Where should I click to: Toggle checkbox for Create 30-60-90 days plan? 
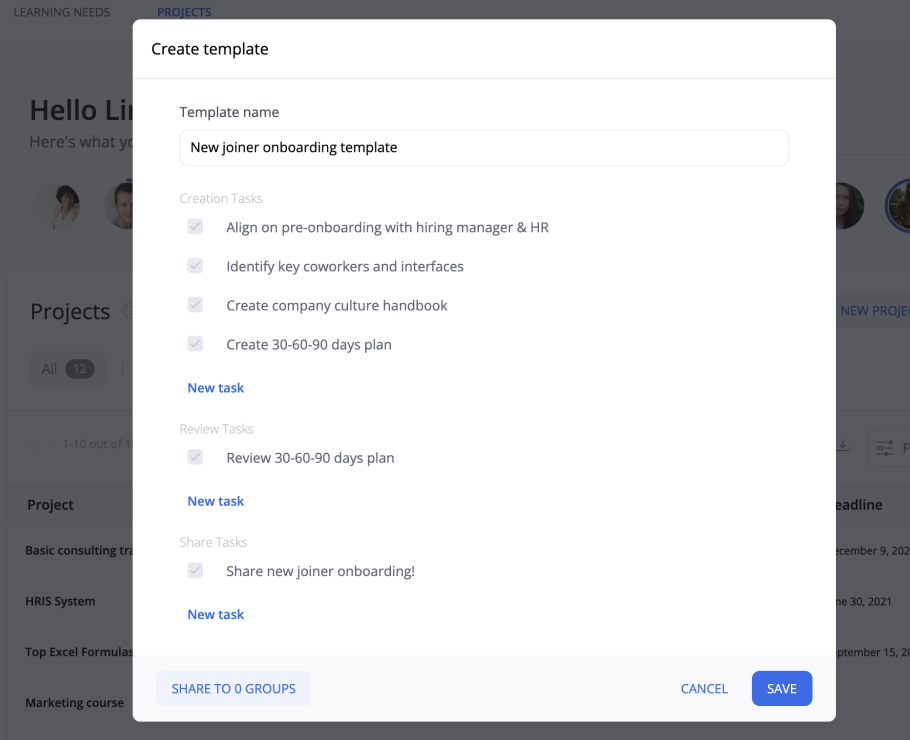point(195,344)
